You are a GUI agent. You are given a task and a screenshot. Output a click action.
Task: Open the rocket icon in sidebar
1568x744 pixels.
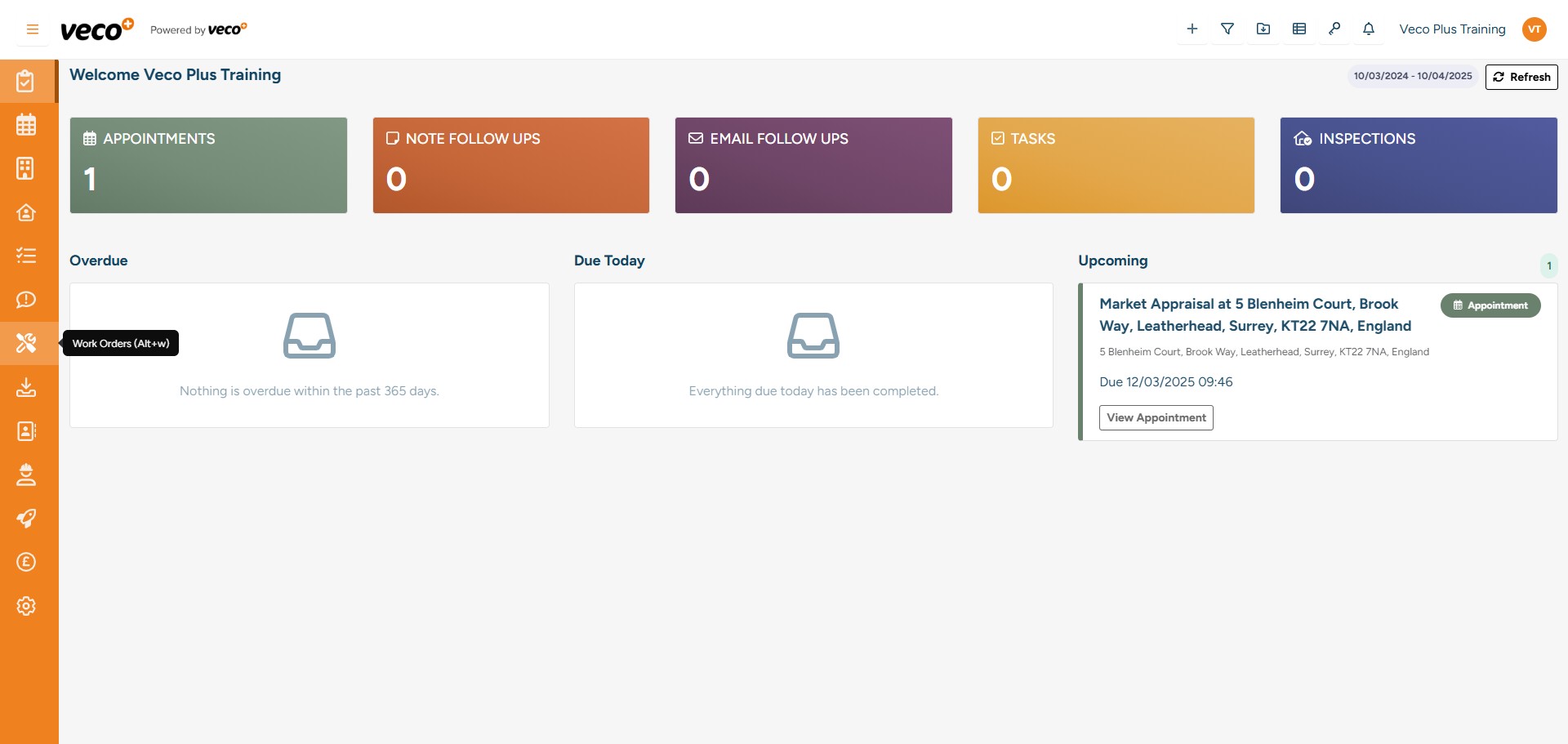[26, 519]
